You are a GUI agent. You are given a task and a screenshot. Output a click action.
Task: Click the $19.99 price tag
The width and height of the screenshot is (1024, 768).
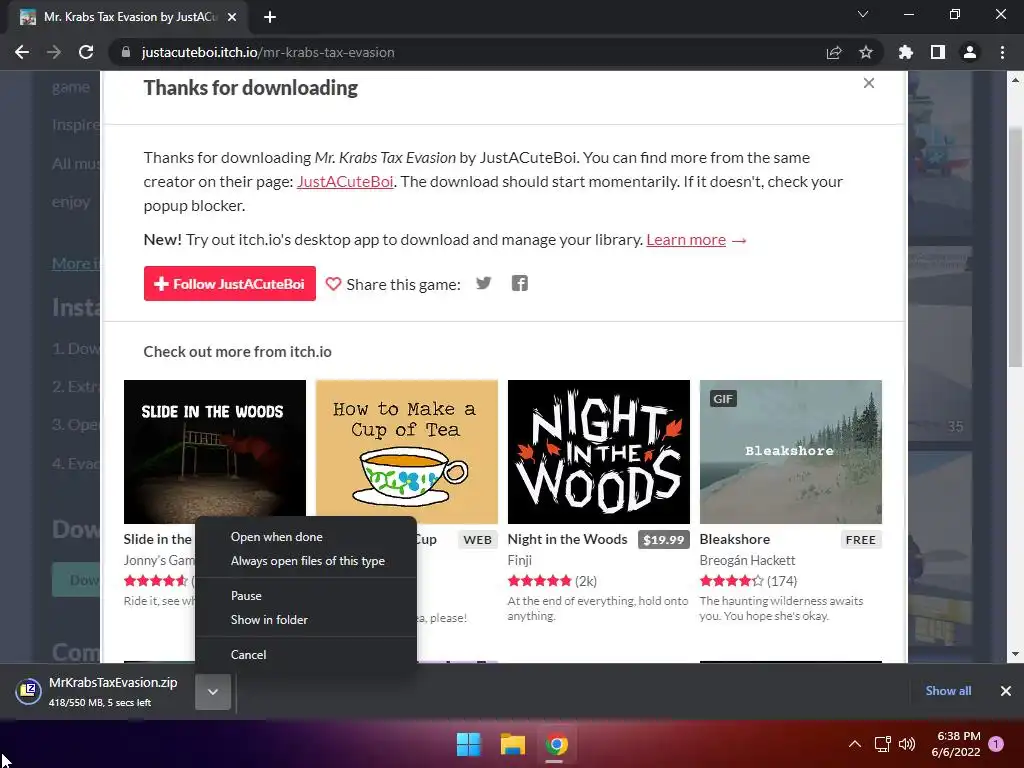pos(664,539)
